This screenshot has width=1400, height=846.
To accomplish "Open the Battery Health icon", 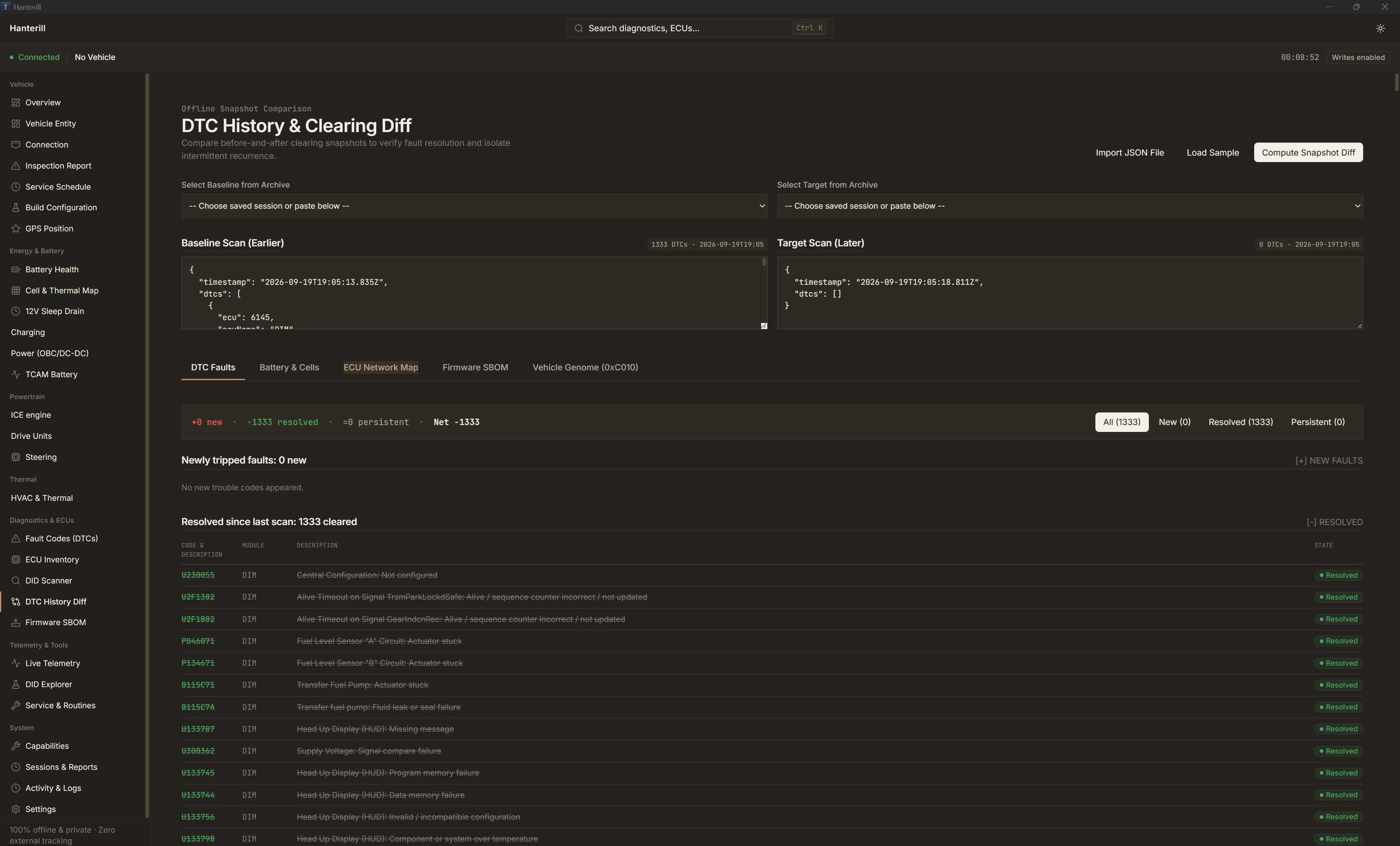I will [16, 270].
